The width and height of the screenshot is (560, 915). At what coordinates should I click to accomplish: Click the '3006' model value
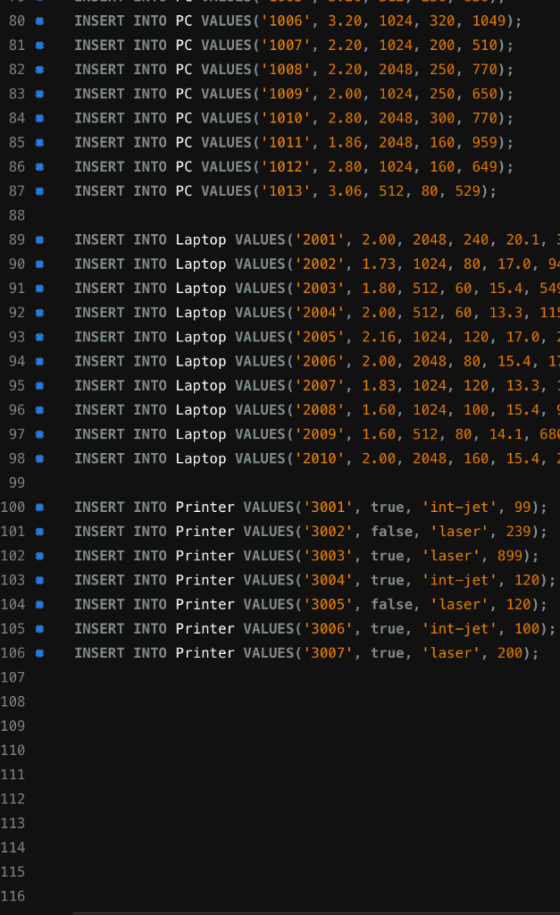328,628
